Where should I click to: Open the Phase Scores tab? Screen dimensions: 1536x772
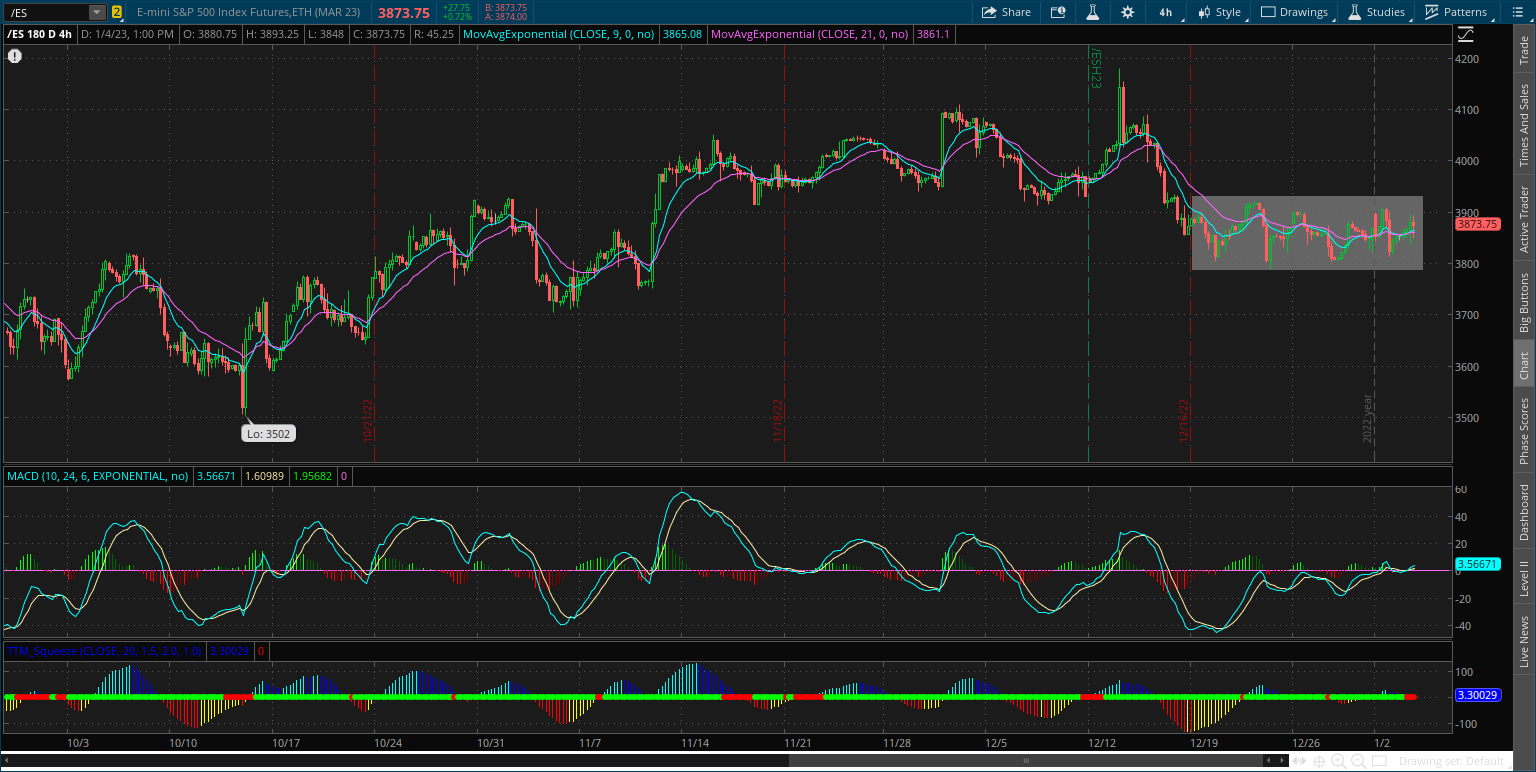pyautogui.click(x=1524, y=431)
